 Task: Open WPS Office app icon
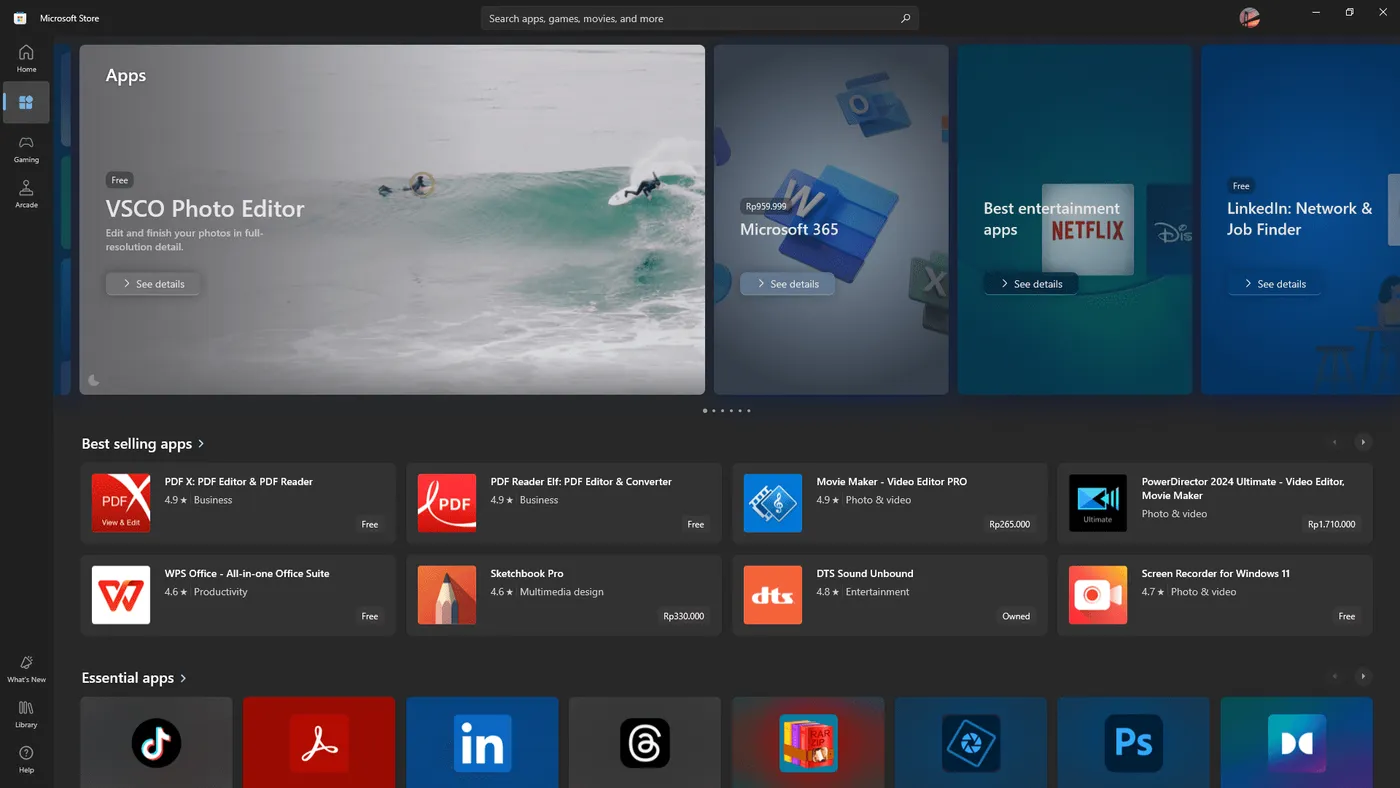tap(121, 595)
